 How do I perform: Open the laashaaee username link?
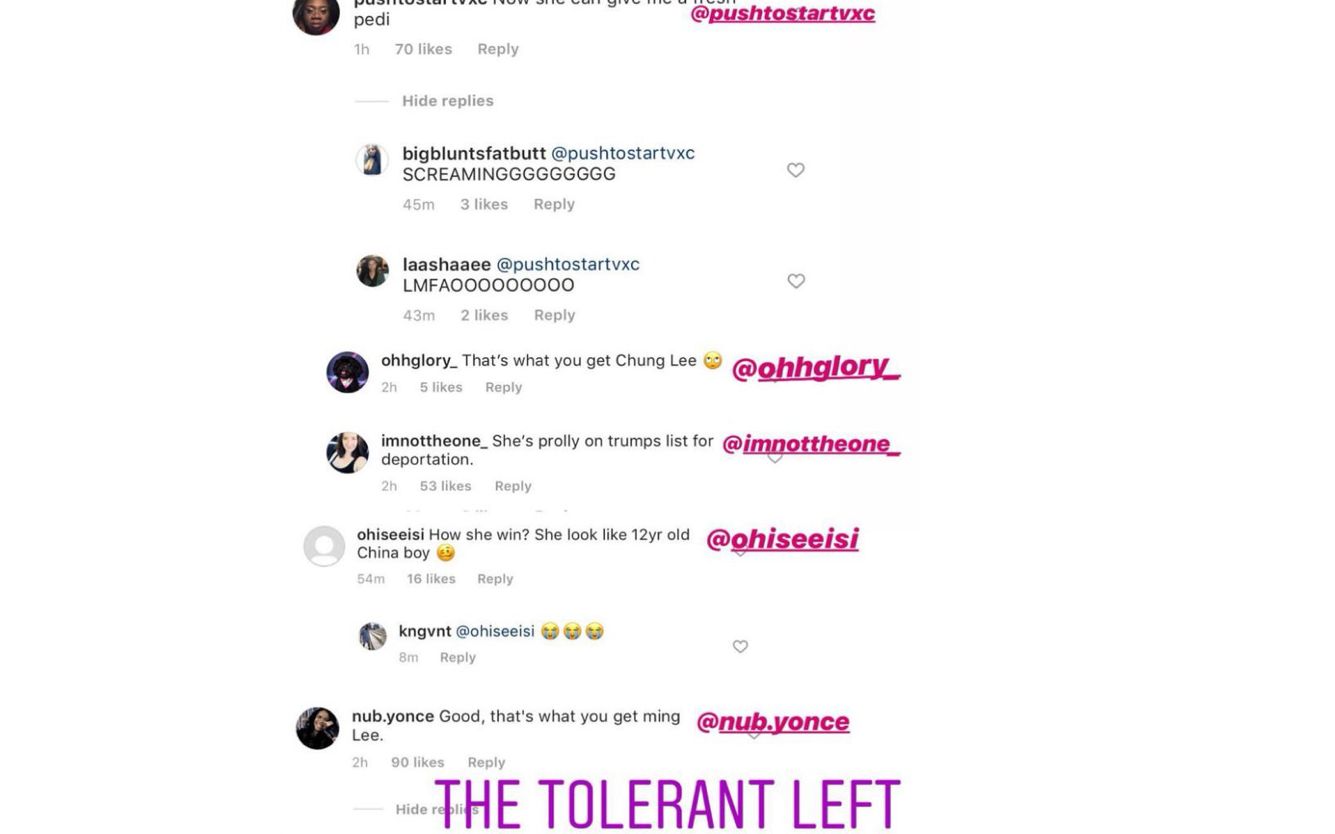coord(446,264)
